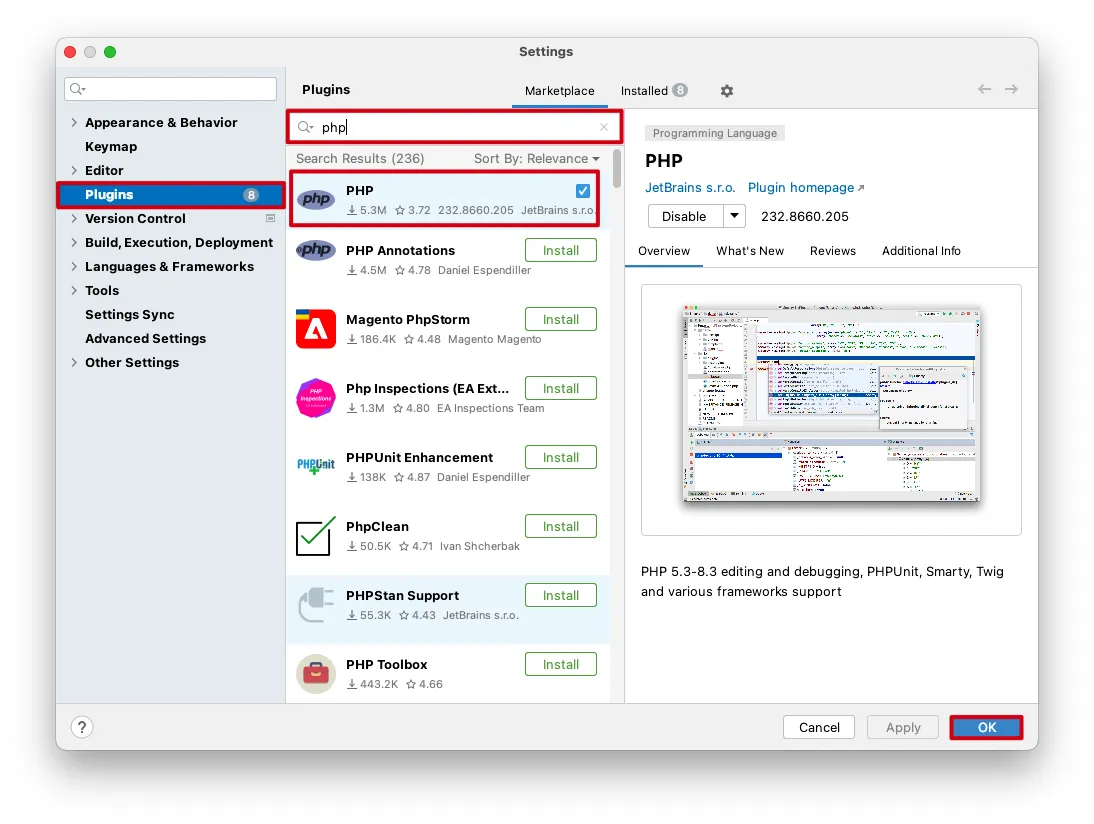
Task: Expand the Languages & Frameworks section
Action: click(74, 267)
